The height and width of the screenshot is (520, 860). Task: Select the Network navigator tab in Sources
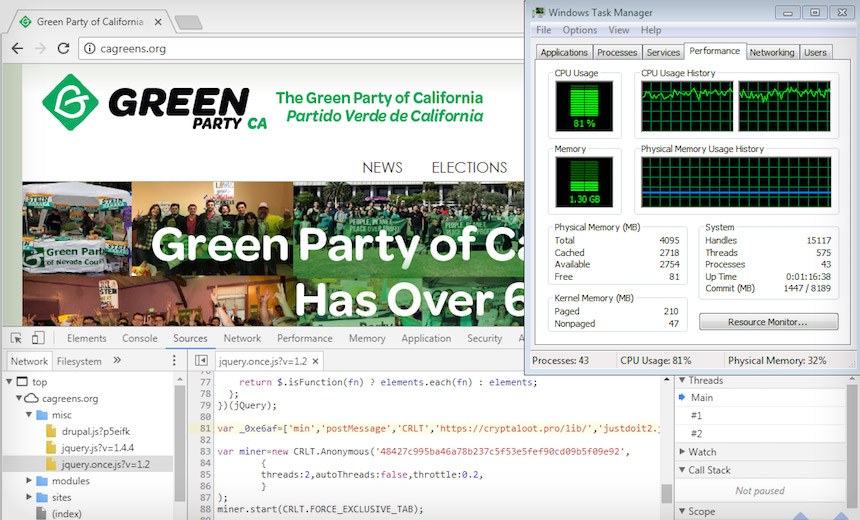point(29,361)
